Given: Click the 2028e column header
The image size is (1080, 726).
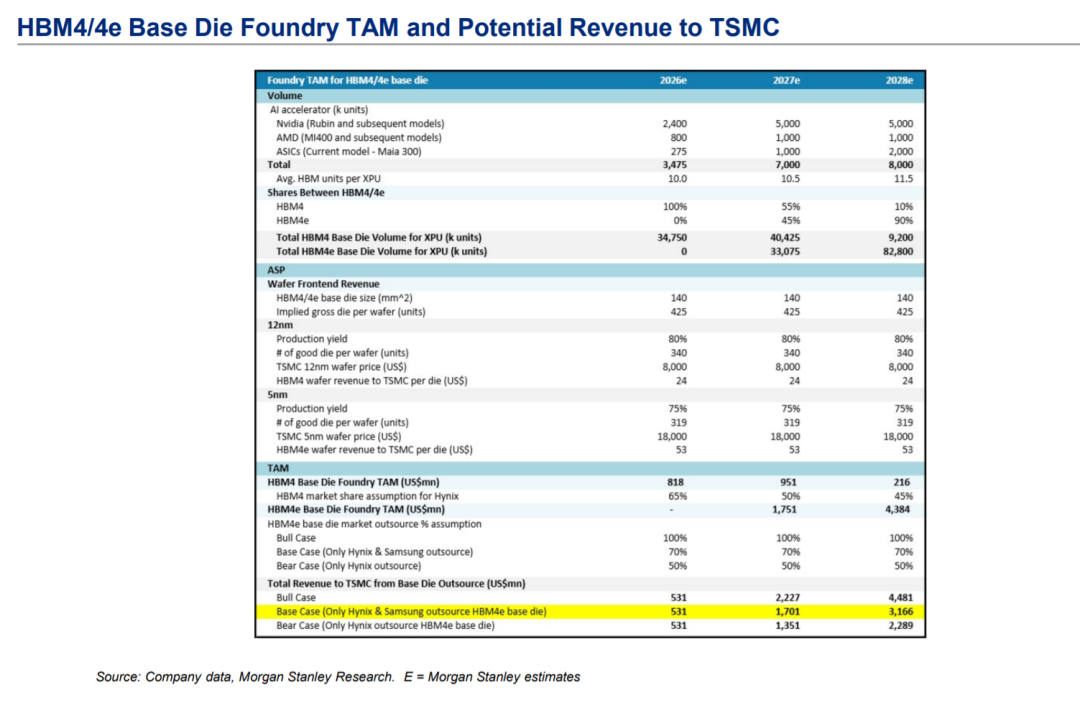Looking at the screenshot, I should click(899, 81).
